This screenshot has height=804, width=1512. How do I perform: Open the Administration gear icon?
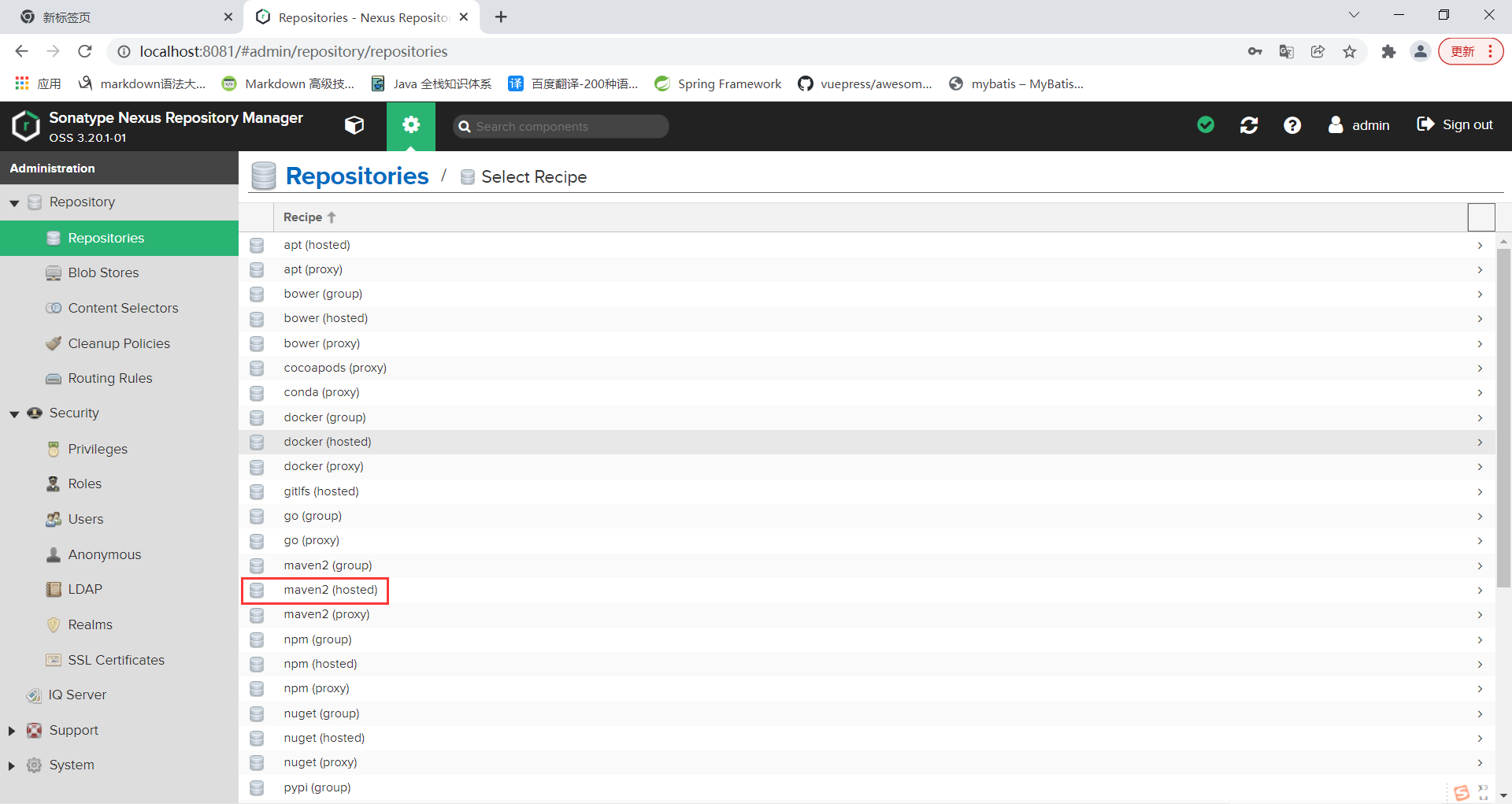[x=411, y=125]
